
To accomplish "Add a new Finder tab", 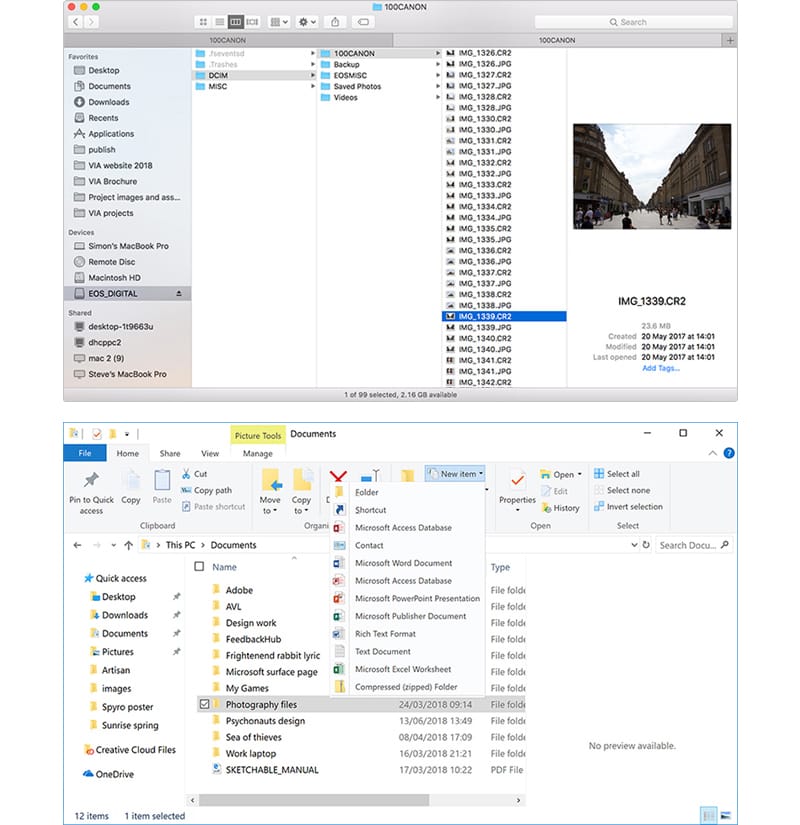I will [730, 40].
